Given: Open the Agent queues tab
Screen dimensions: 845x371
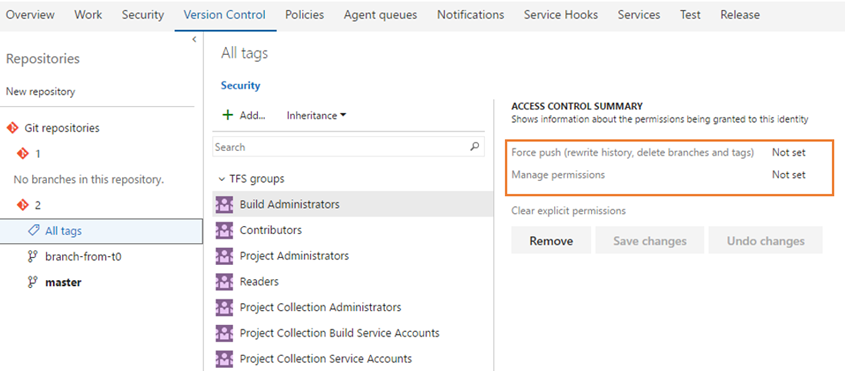Looking at the screenshot, I should coord(380,15).
